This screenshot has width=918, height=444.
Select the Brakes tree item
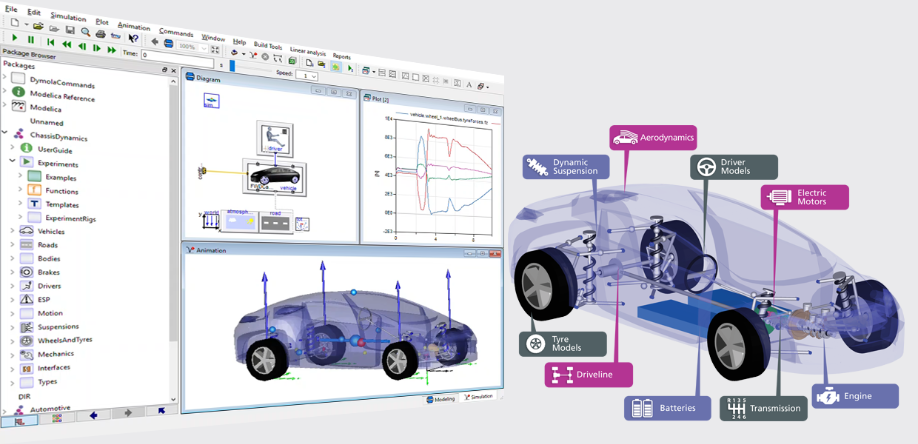(49, 272)
